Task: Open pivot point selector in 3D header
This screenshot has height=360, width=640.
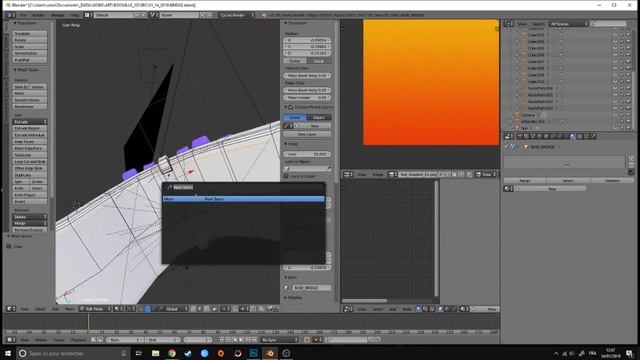Action: point(131,309)
